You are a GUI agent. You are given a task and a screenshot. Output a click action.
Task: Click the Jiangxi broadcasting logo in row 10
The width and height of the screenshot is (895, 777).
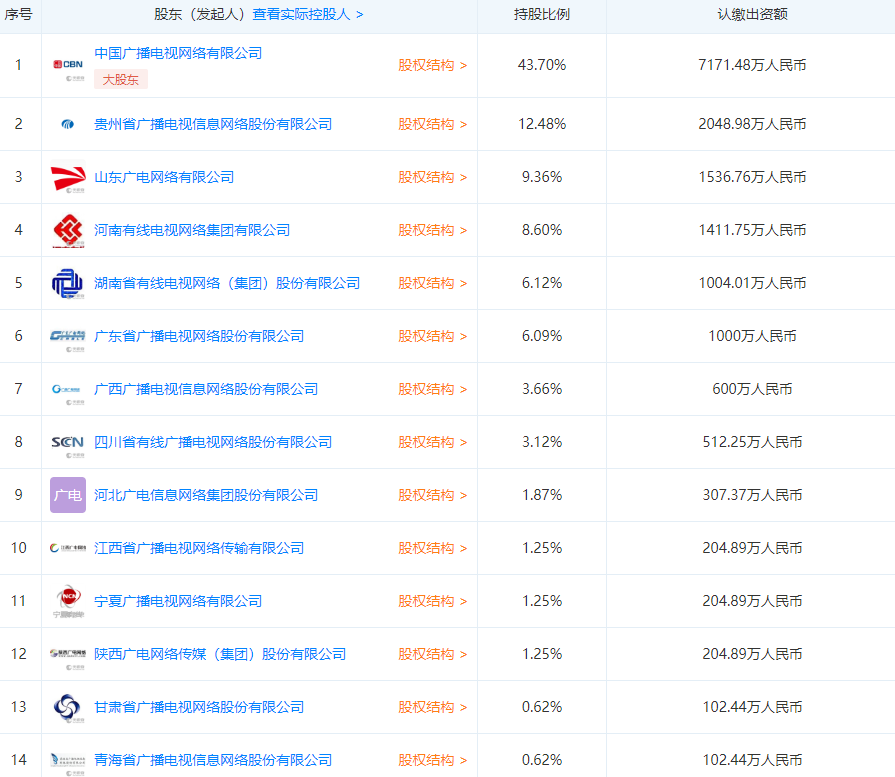click(68, 548)
